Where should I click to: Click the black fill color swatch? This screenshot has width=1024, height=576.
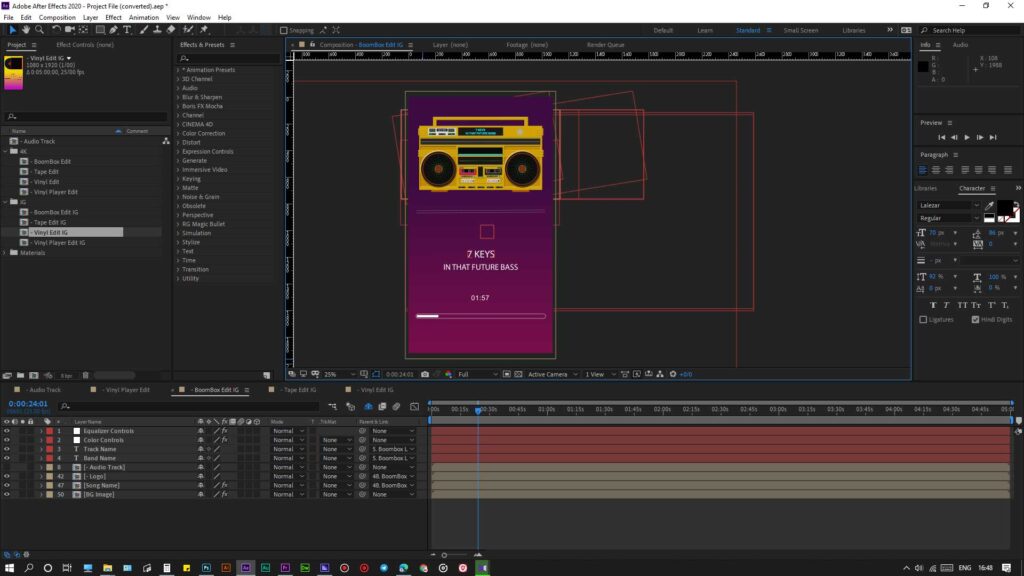coord(1004,208)
